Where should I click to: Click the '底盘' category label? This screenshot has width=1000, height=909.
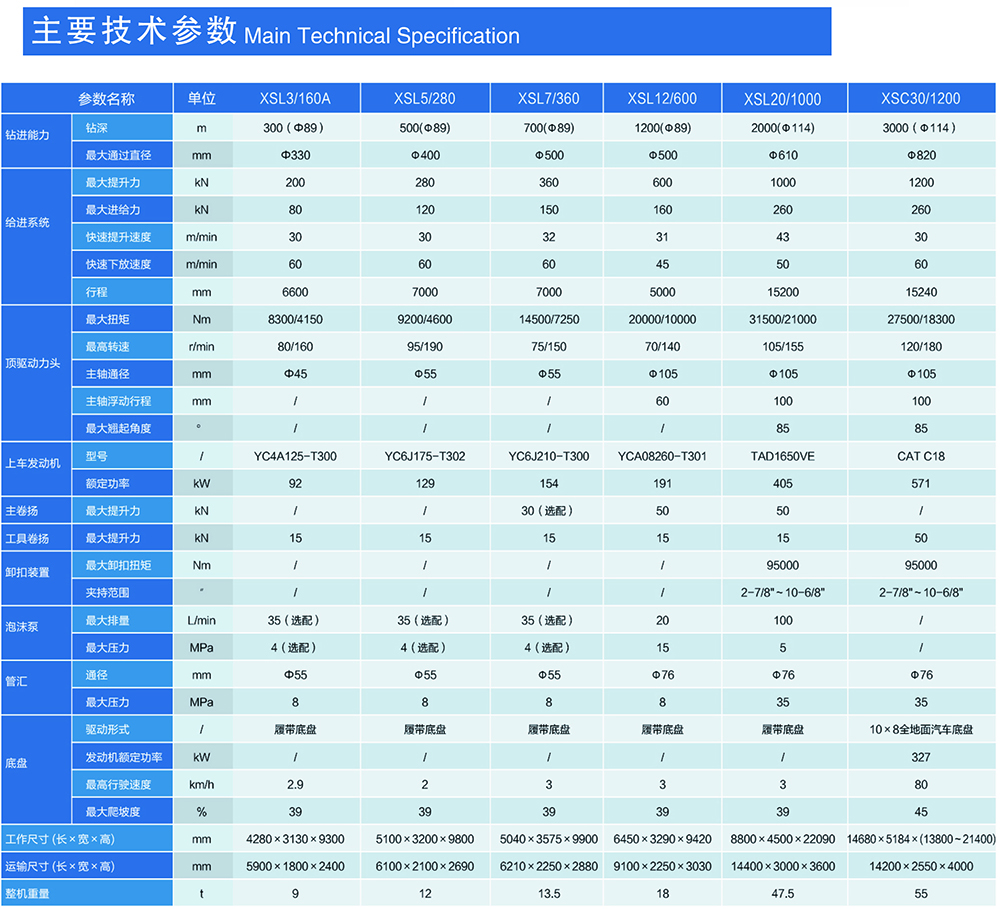17,764
